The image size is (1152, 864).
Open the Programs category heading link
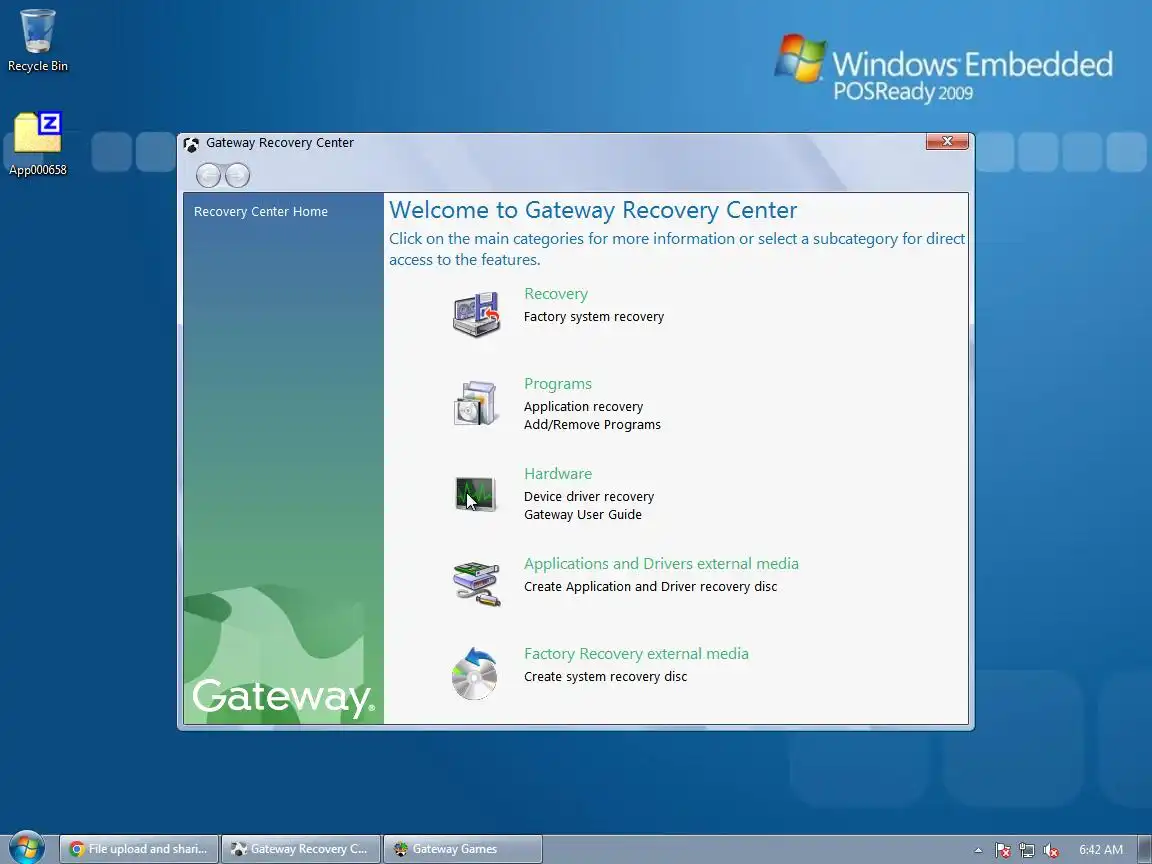click(558, 384)
